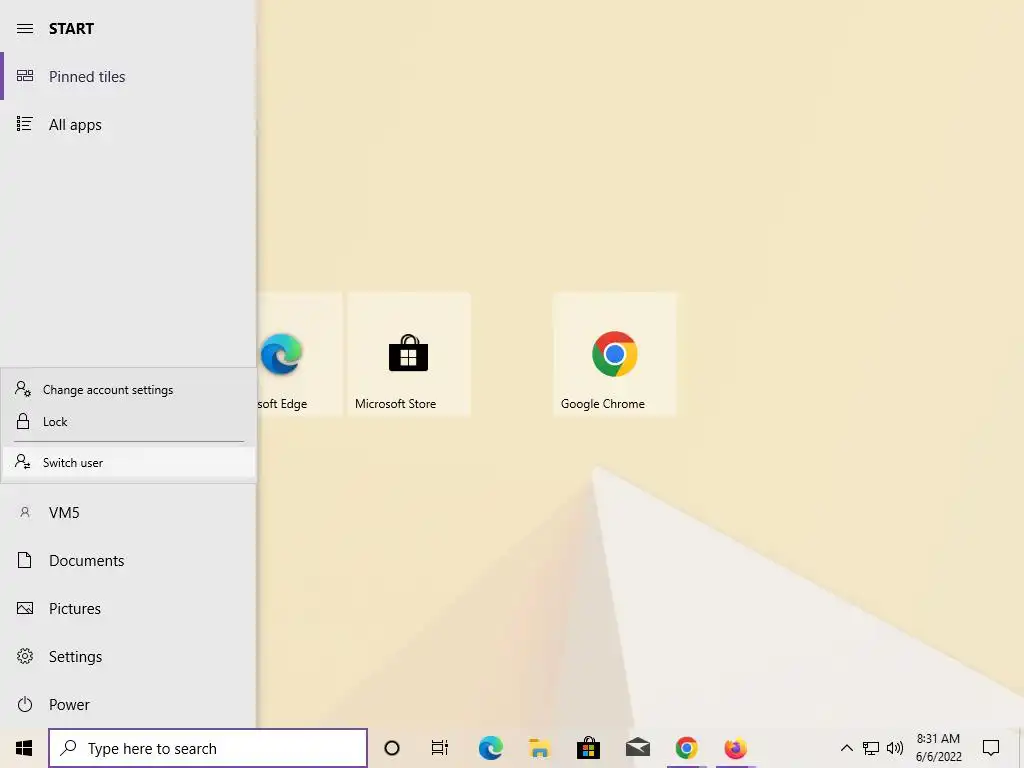The width and height of the screenshot is (1024, 768).
Task: Open Microsoft Edge from the taskbar
Action: point(490,748)
